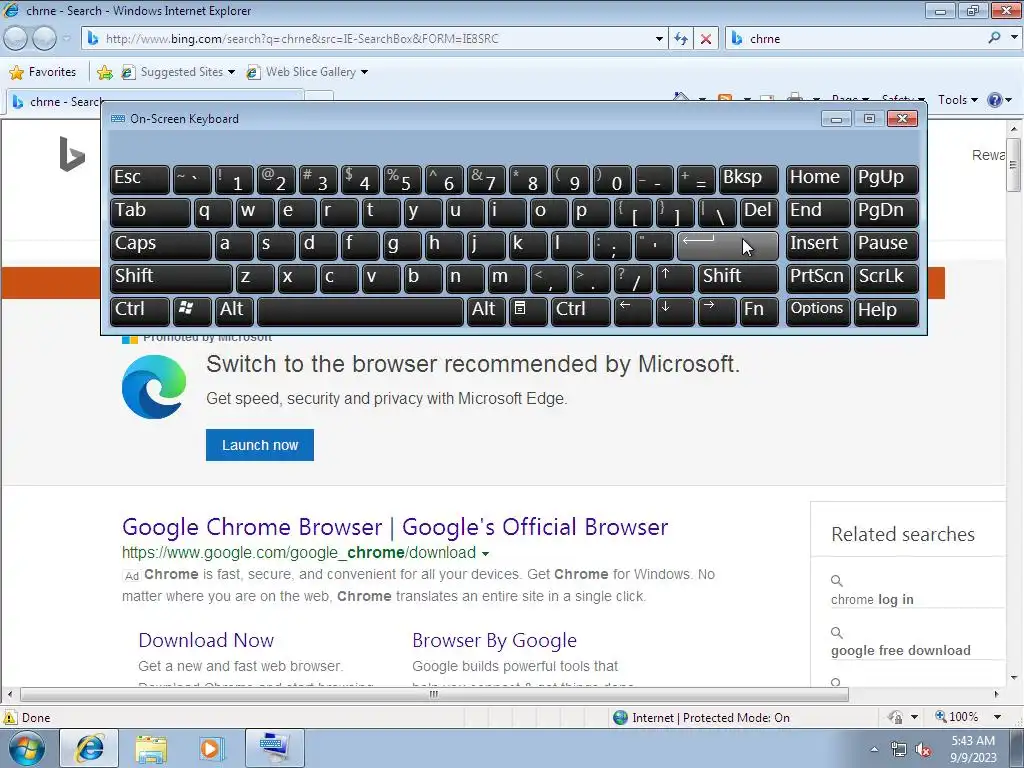Toggle Caps lock on On-Screen Keyboard
1024x768 pixels.
coord(161,245)
